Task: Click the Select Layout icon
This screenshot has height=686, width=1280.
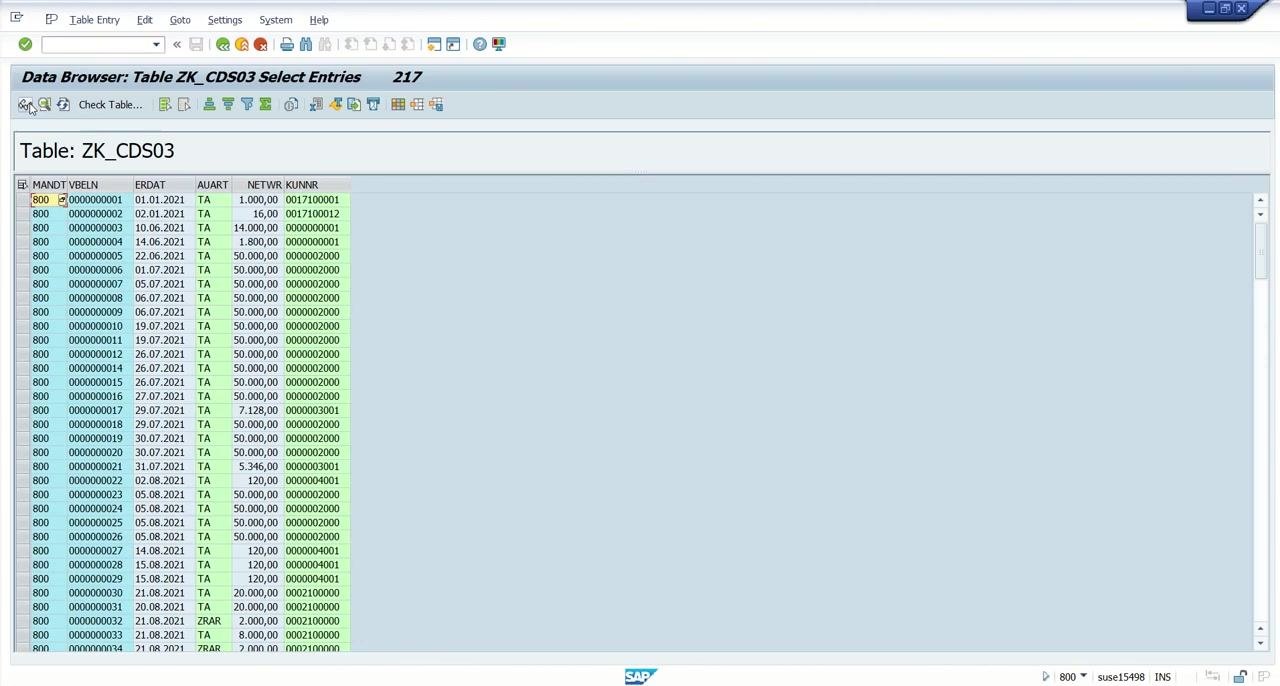Action: pos(417,104)
